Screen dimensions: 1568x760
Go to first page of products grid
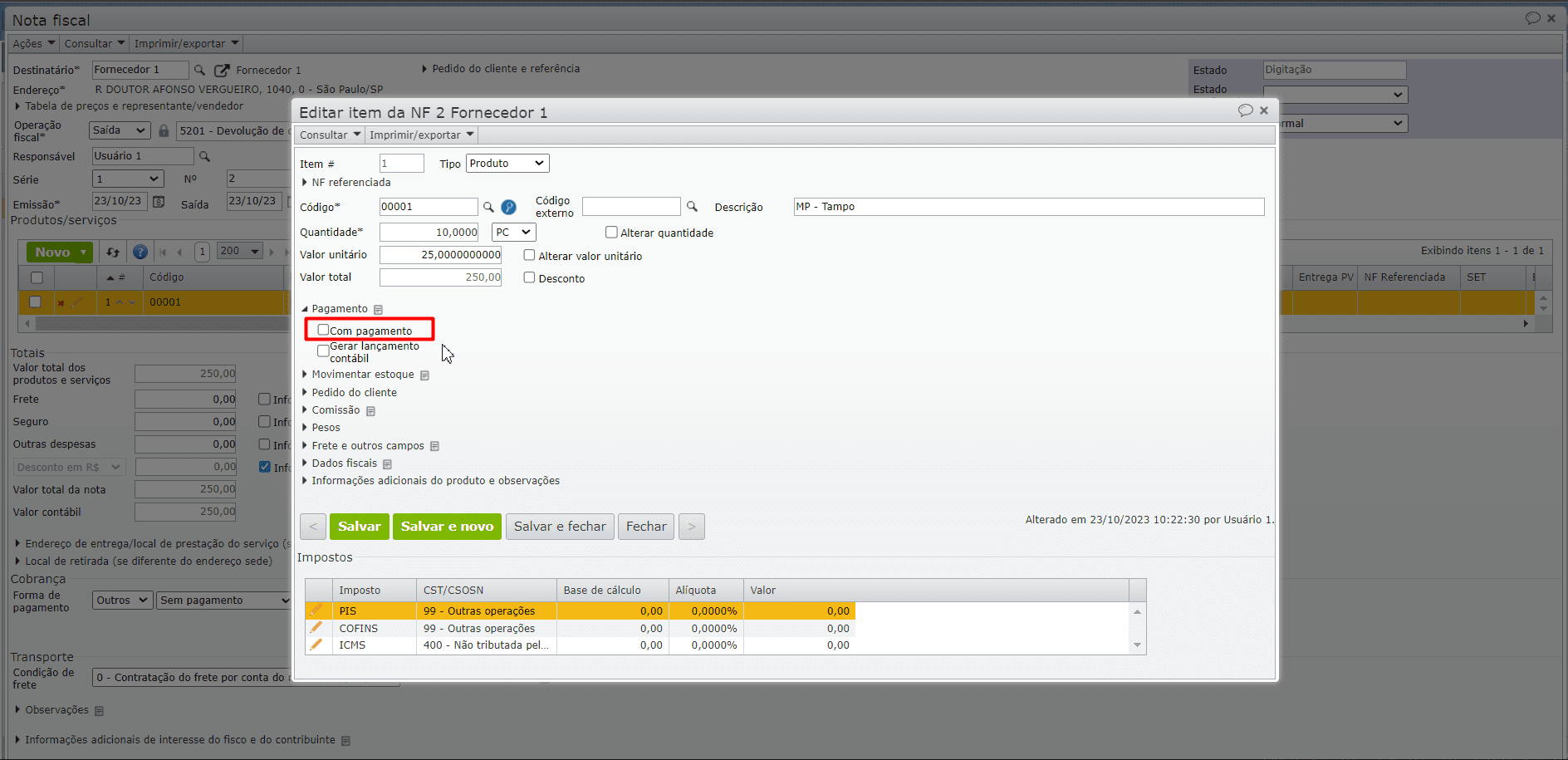pos(163,252)
